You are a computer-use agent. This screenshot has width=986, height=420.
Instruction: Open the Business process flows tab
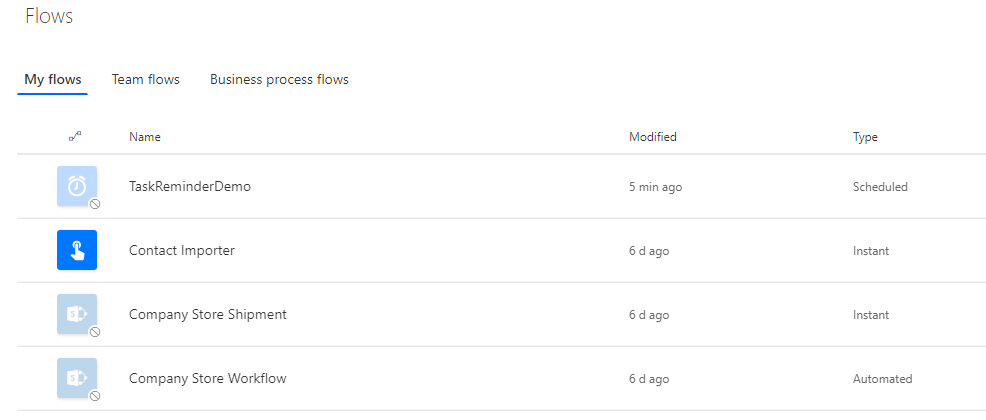click(279, 80)
